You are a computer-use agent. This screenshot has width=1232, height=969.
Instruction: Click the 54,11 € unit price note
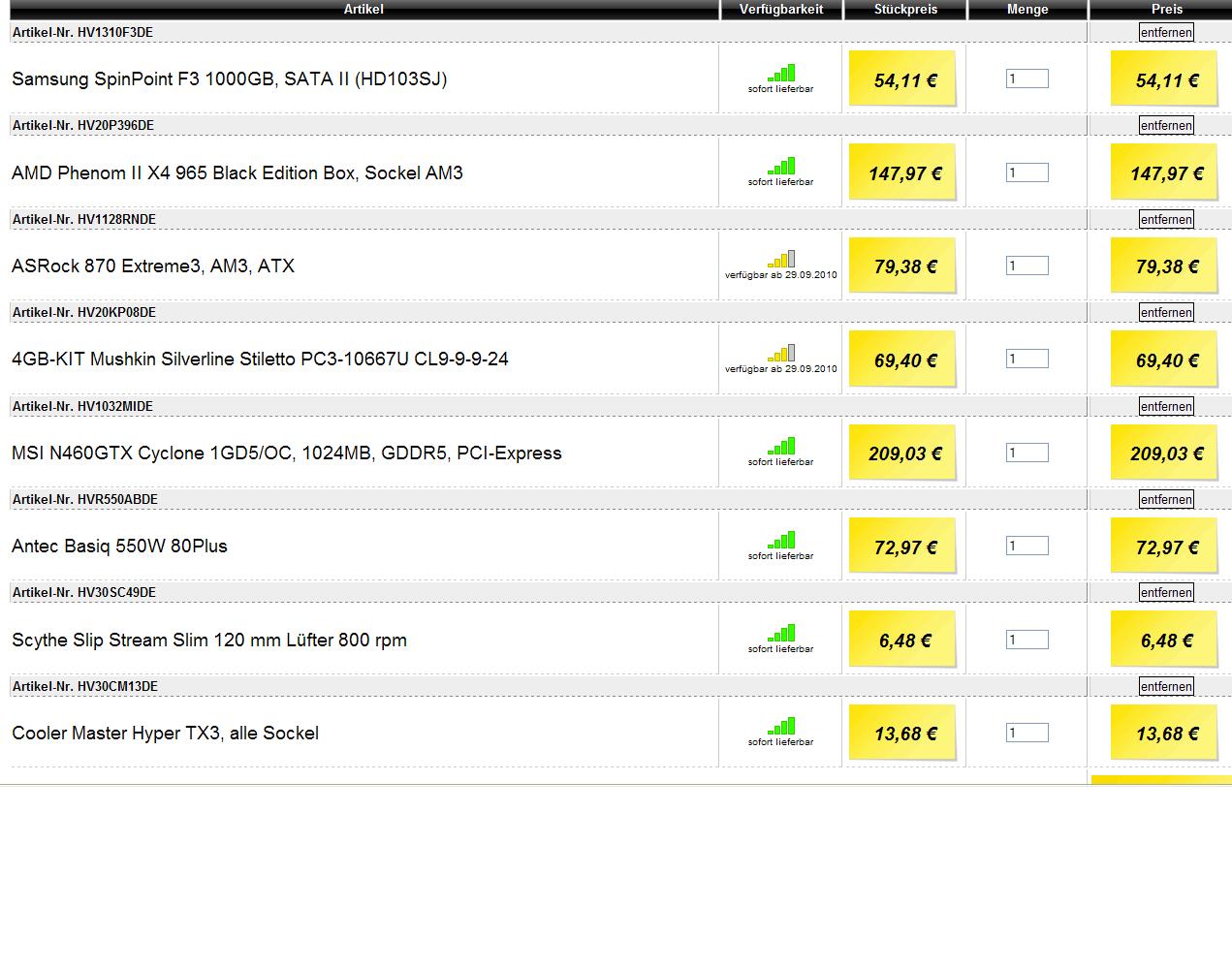(x=902, y=78)
